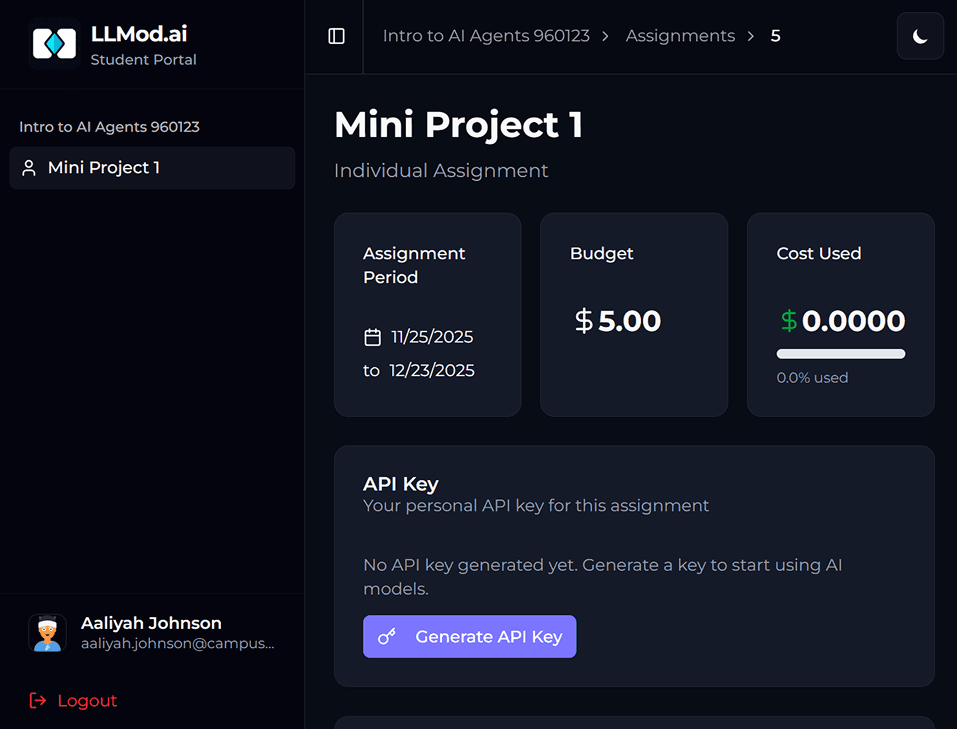The image size is (957, 729).
Task: Select the person icon beside Mini Project 1
Action: pos(28,168)
